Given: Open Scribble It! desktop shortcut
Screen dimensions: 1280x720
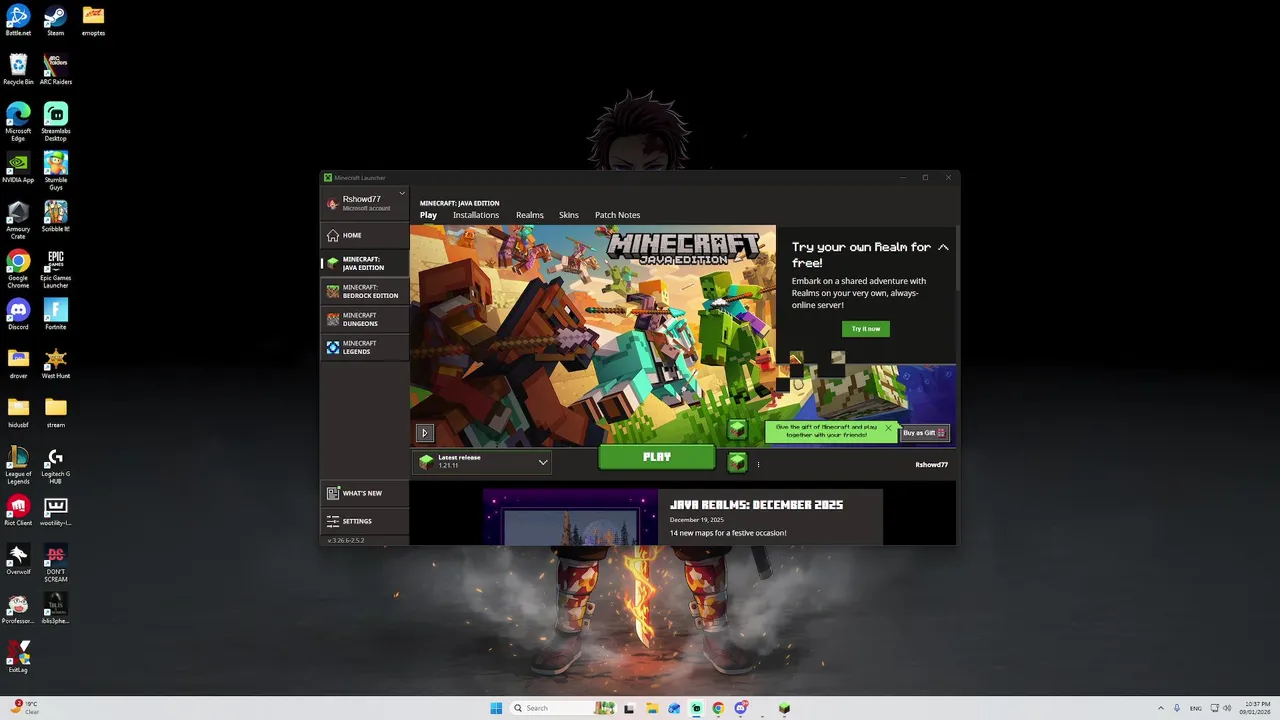Looking at the screenshot, I should coord(56,217).
